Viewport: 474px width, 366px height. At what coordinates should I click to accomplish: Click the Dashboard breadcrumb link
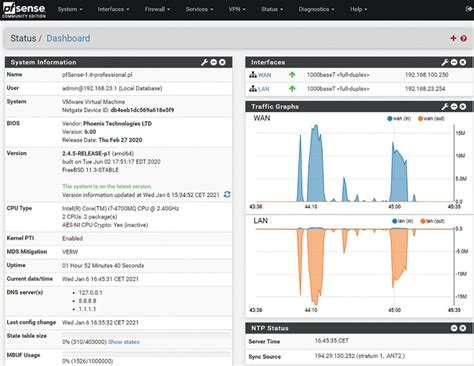click(68, 38)
